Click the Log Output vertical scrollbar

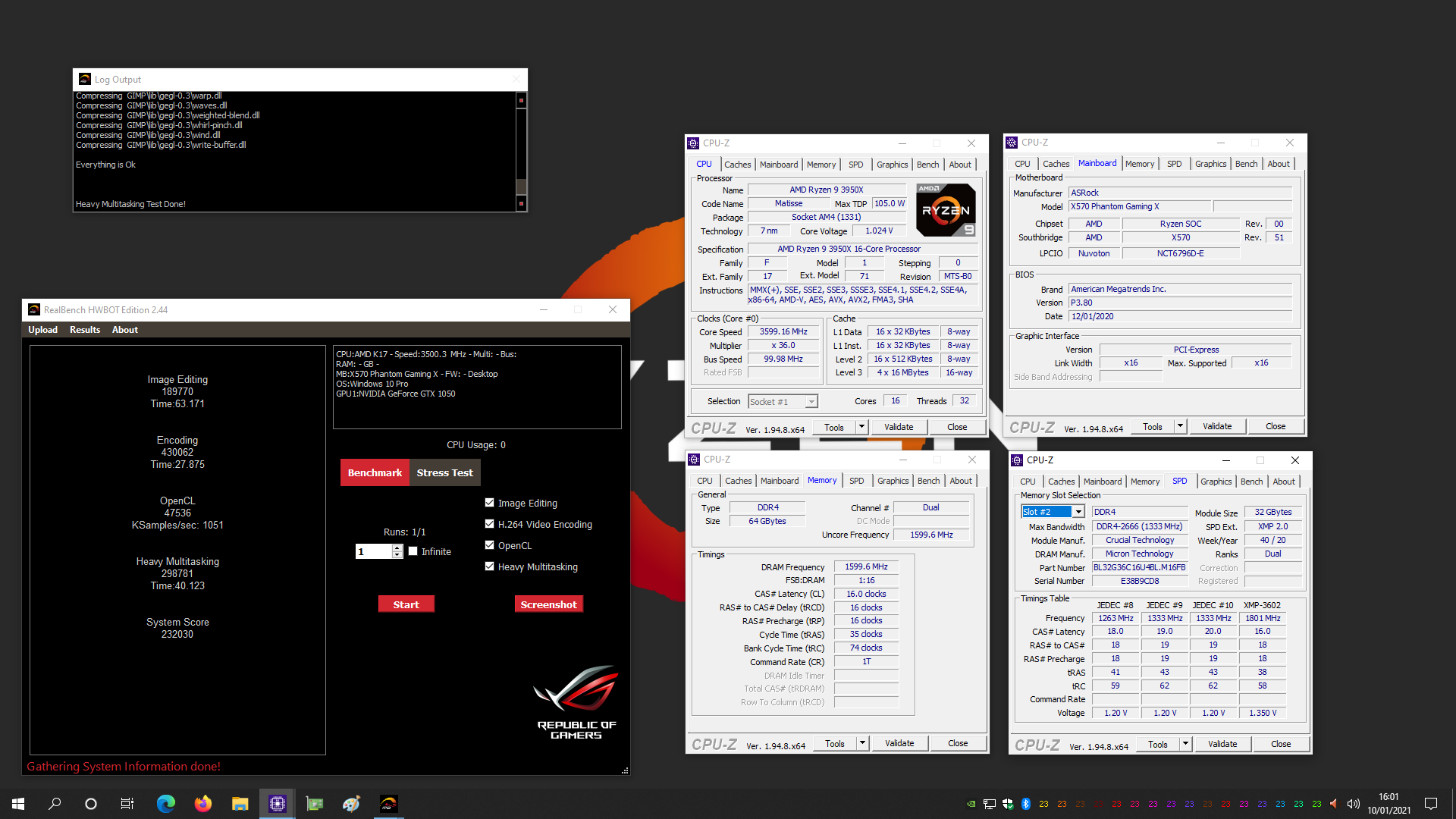pyautogui.click(x=521, y=152)
